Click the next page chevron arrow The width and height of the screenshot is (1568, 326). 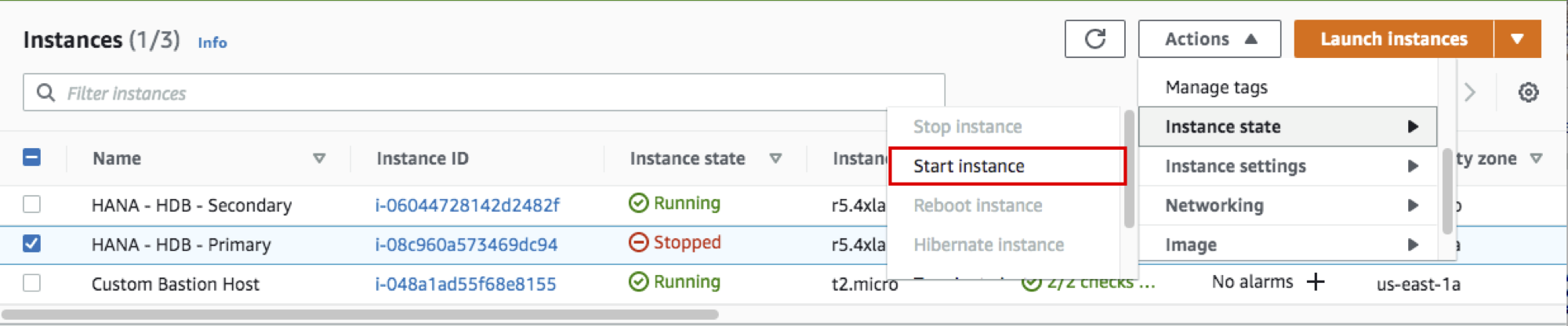coord(1470,92)
